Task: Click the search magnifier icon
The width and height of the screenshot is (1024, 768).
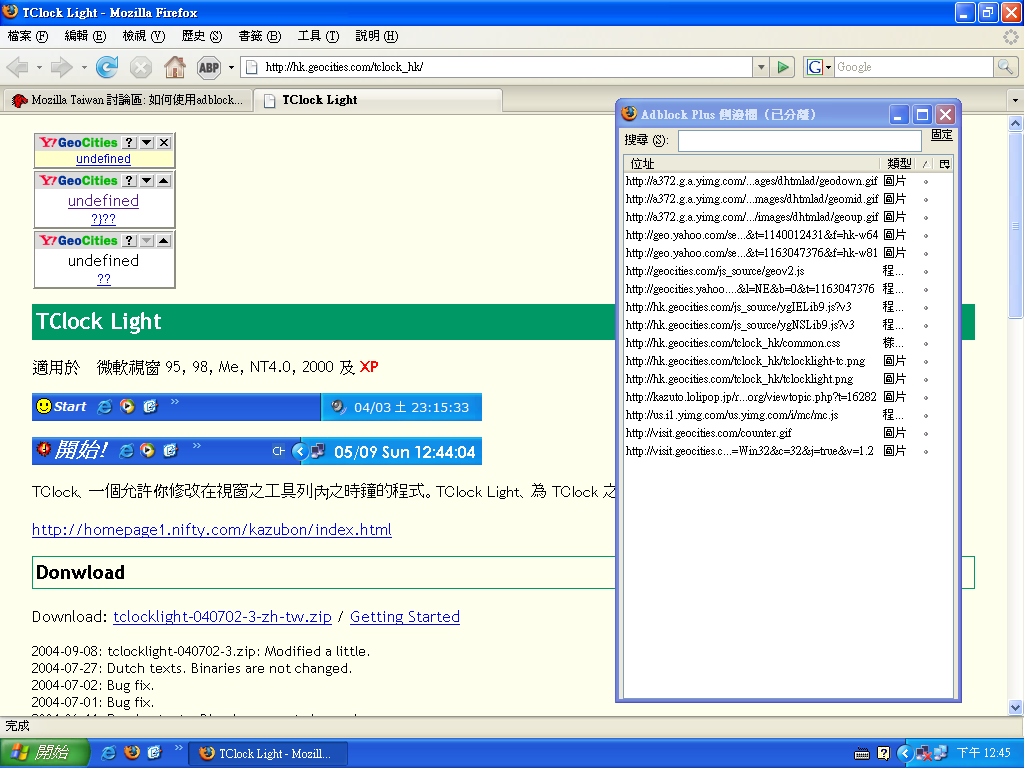Action: (x=1005, y=67)
